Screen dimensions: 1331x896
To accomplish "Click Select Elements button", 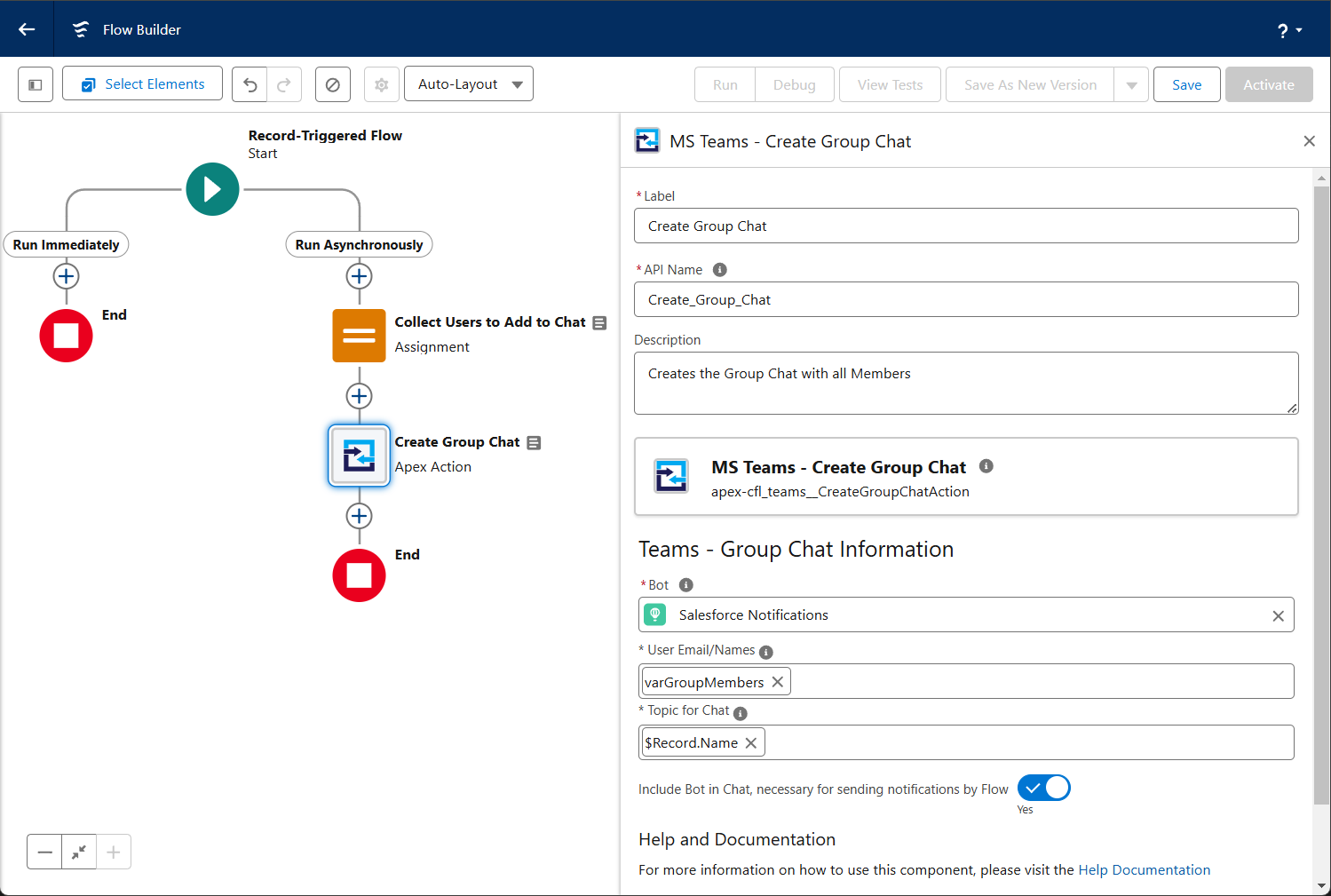I will coord(142,84).
